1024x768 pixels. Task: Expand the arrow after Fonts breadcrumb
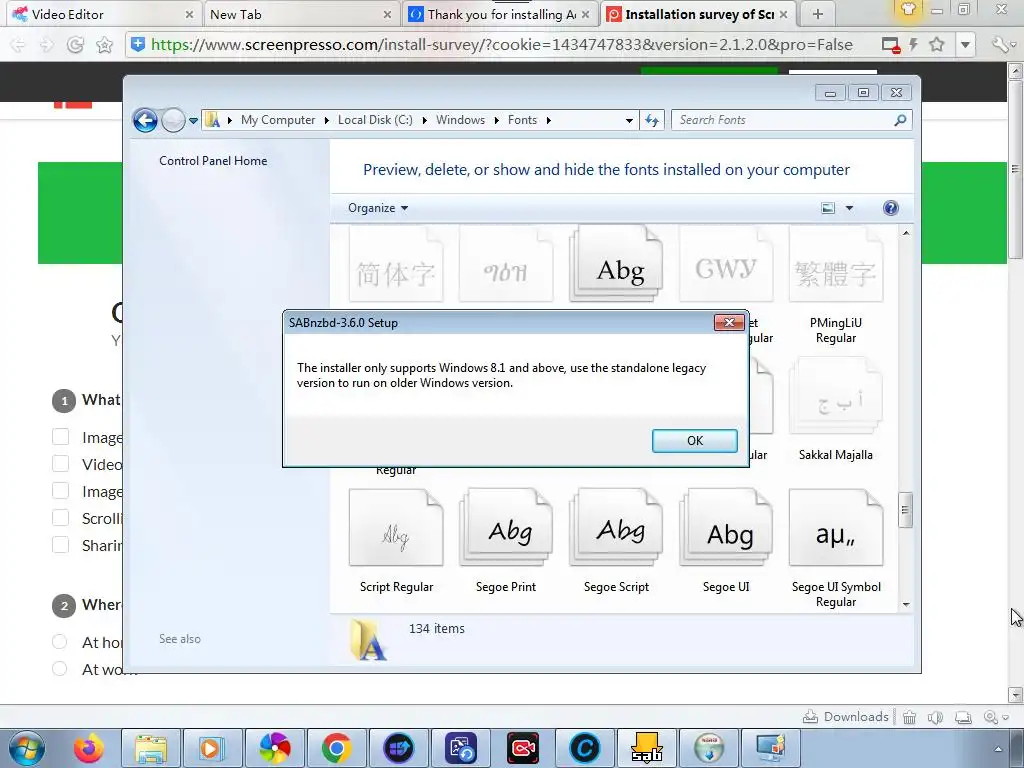coord(549,120)
